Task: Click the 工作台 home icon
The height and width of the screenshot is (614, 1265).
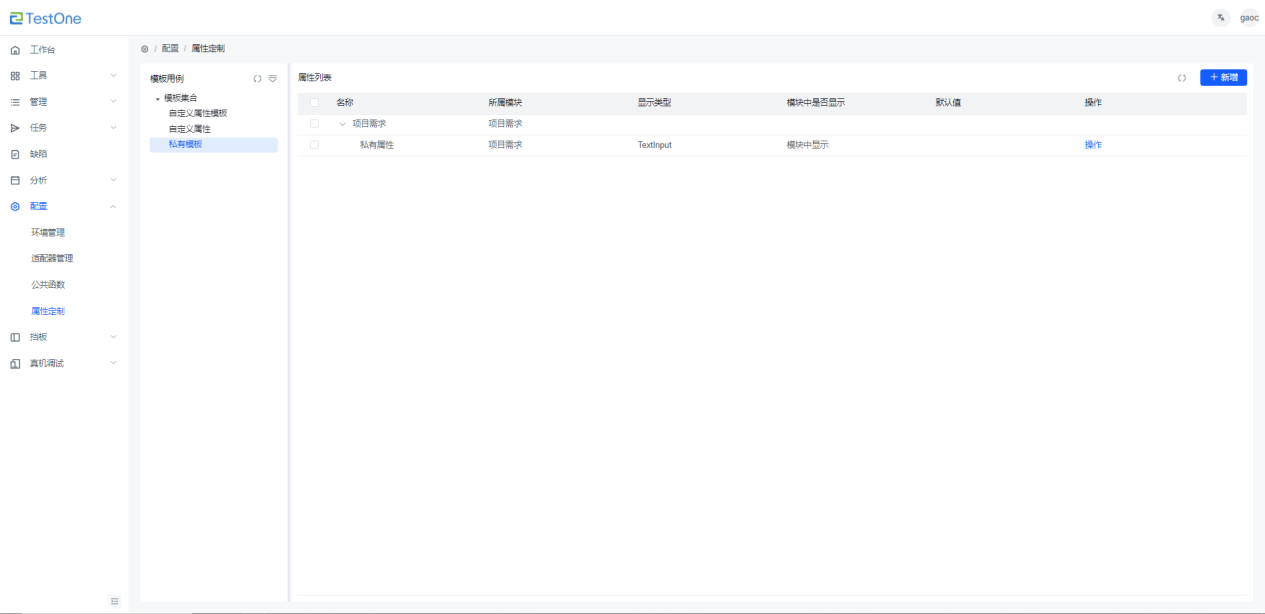Action: point(15,50)
